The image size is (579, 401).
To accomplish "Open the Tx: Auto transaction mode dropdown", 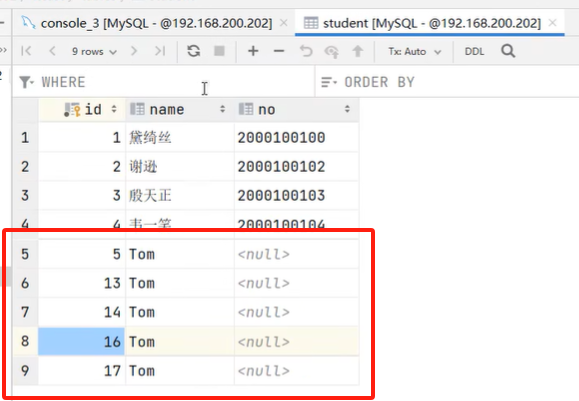I will (414, 51).
